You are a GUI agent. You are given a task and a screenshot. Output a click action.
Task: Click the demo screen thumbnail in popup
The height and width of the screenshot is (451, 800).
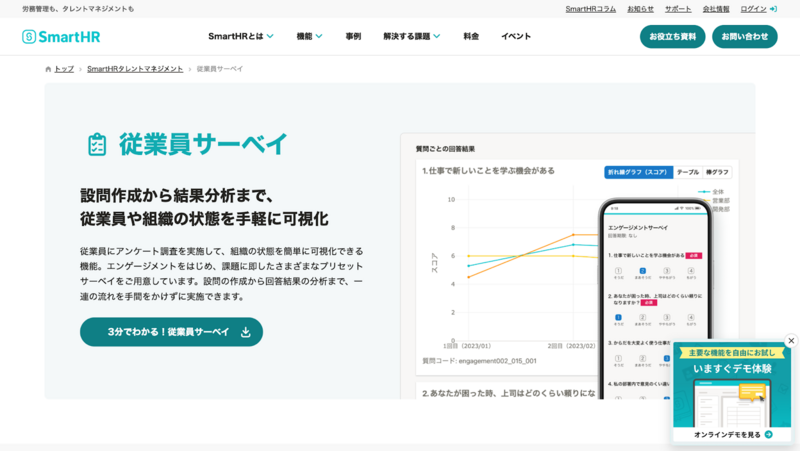[x=732, y=405]
